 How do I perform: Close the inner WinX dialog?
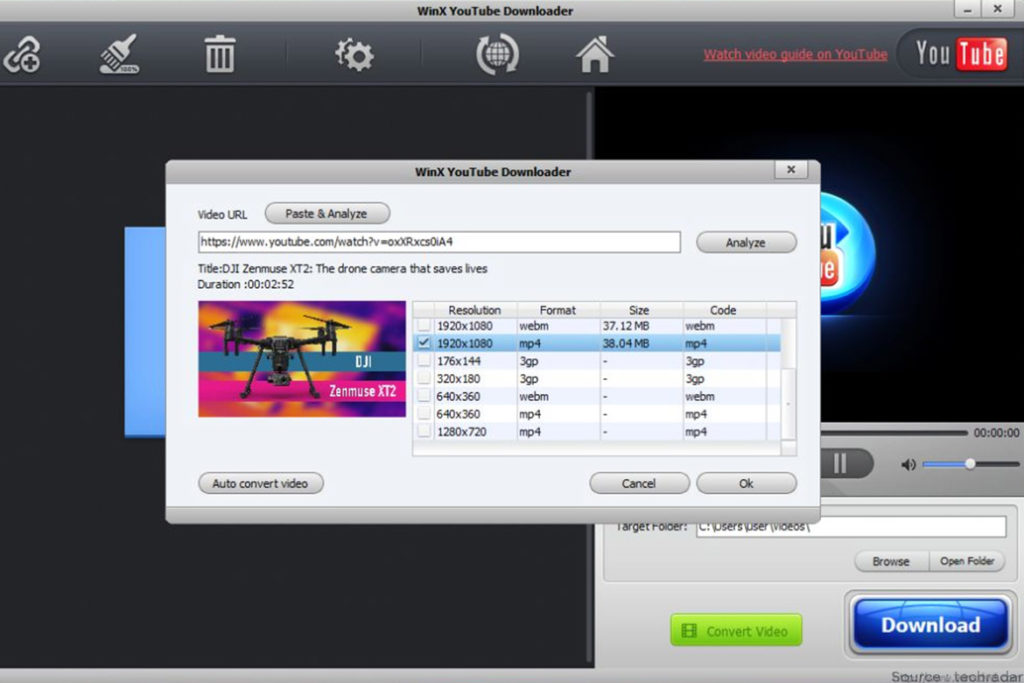pos(791,170)
